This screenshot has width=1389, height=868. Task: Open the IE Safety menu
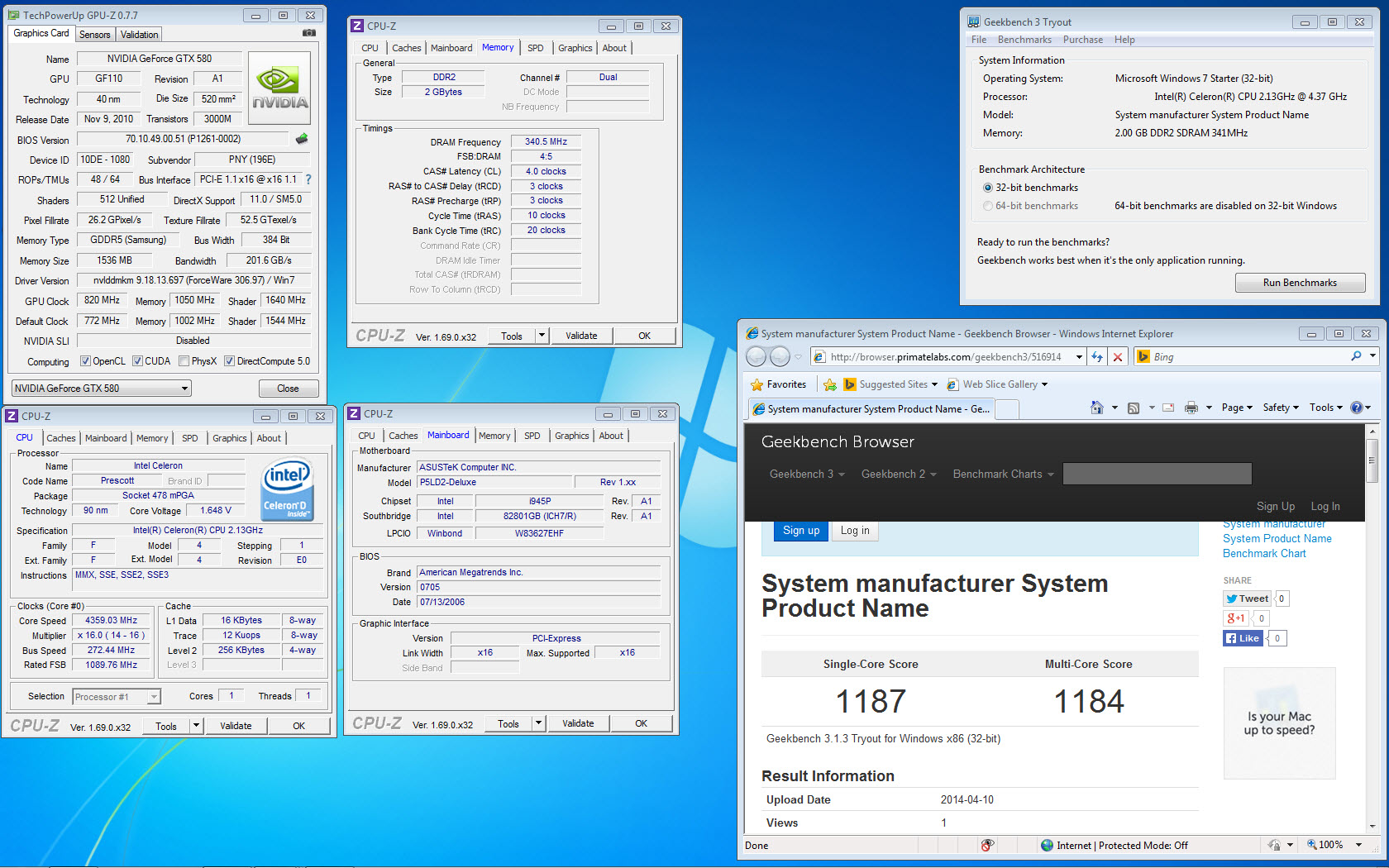point(1281,408)
